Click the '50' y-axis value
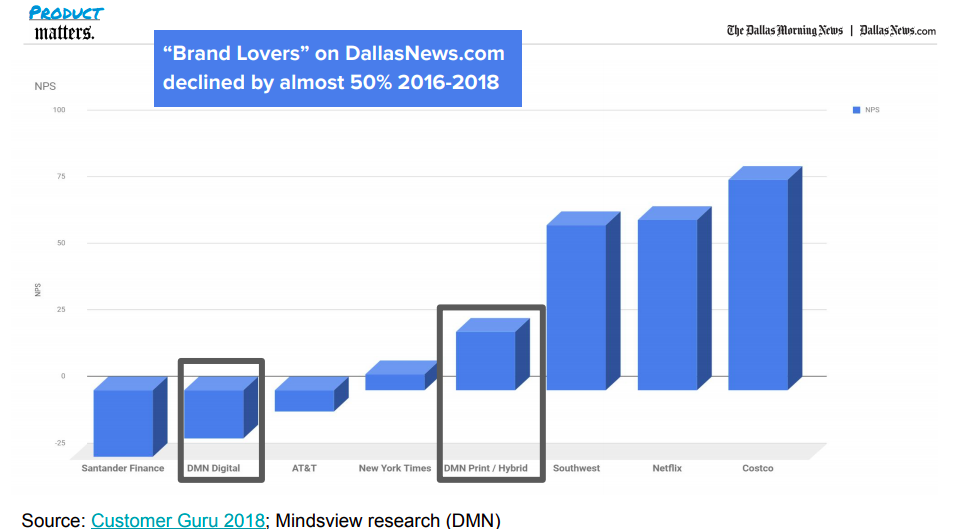The width and height of the screenshot is (957, 529). (61, 243)
